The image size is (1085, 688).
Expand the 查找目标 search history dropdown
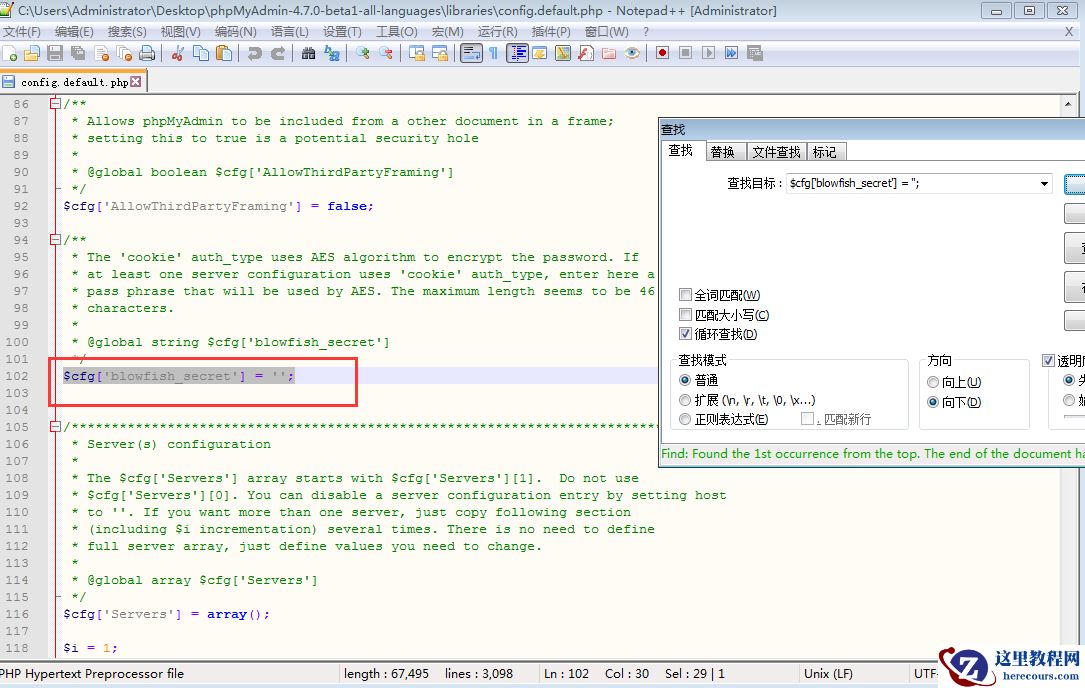click(1045, 184)
